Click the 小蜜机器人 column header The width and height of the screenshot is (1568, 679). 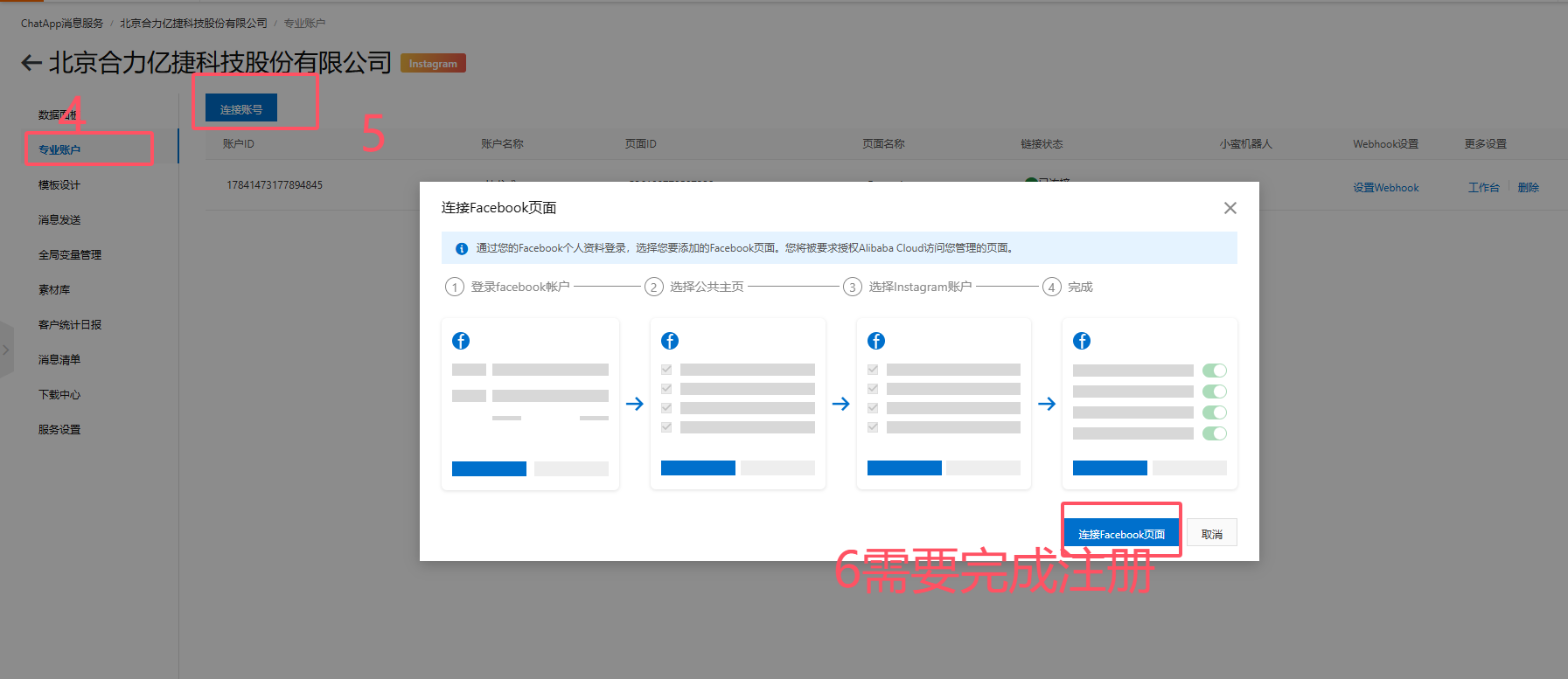point(1246,144)
